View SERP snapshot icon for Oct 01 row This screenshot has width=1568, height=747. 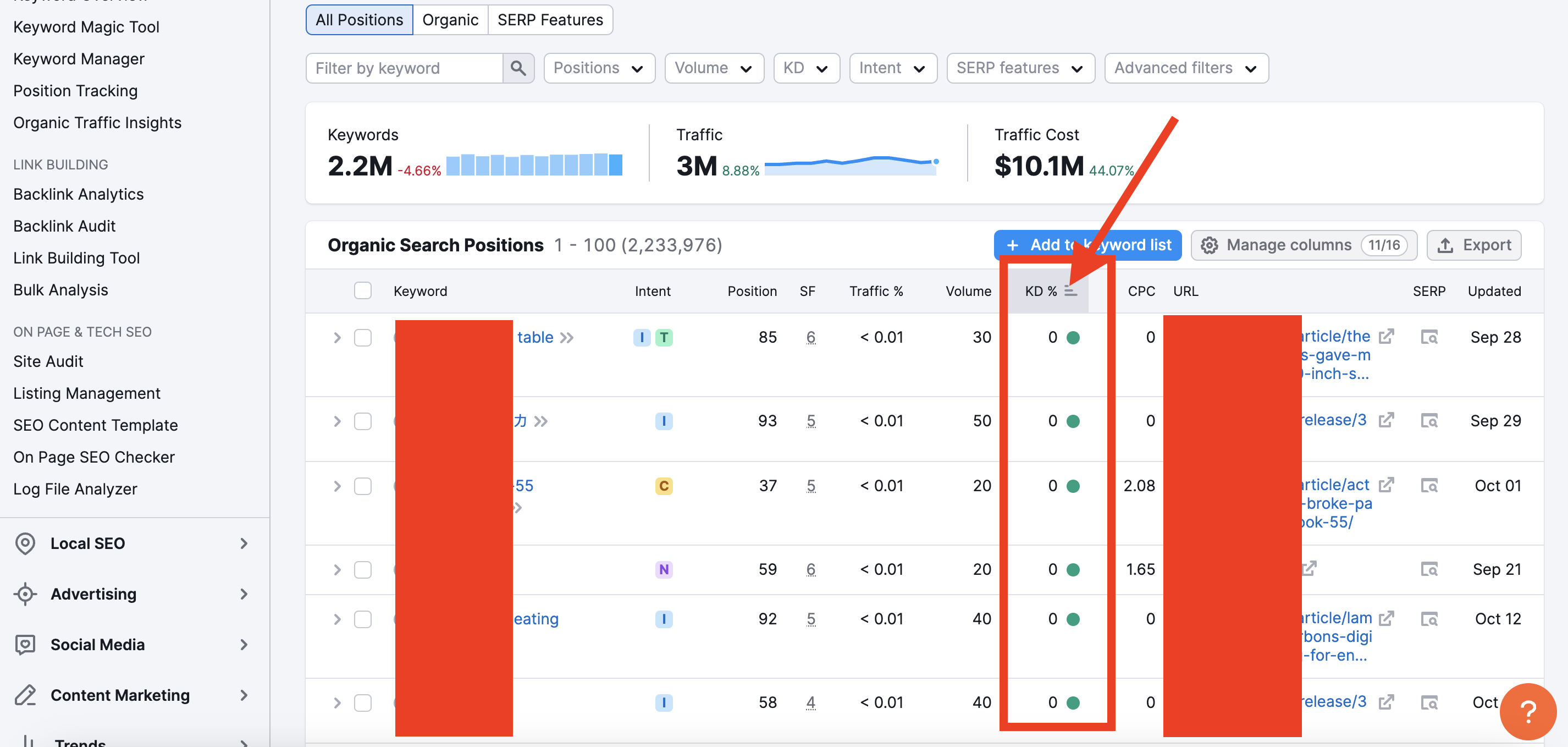pyautogui.click(x=1428, y=486)
